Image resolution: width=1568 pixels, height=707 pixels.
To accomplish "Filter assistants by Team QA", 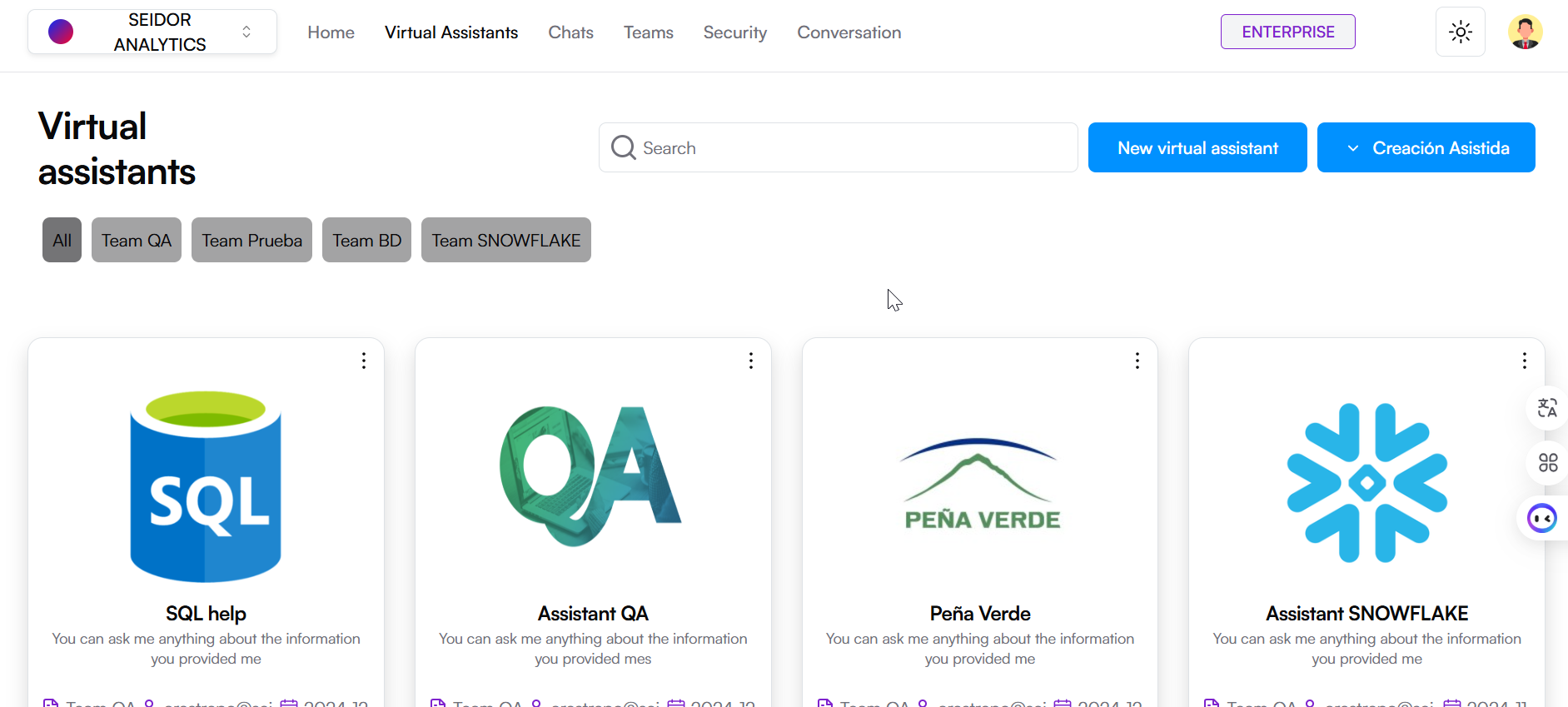I will [x=137, y=241].
